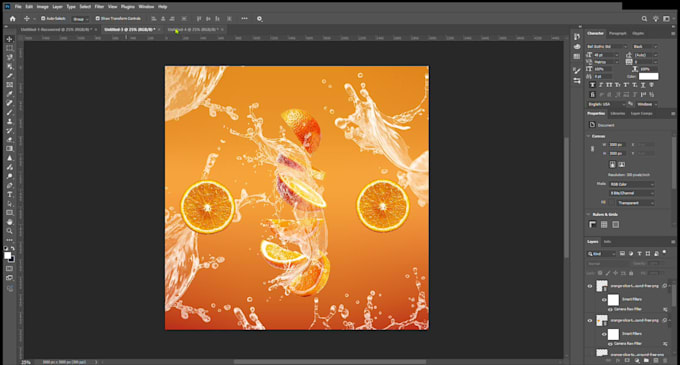
Task: Turn layer filtering on or off
Action: pos(664,253)
